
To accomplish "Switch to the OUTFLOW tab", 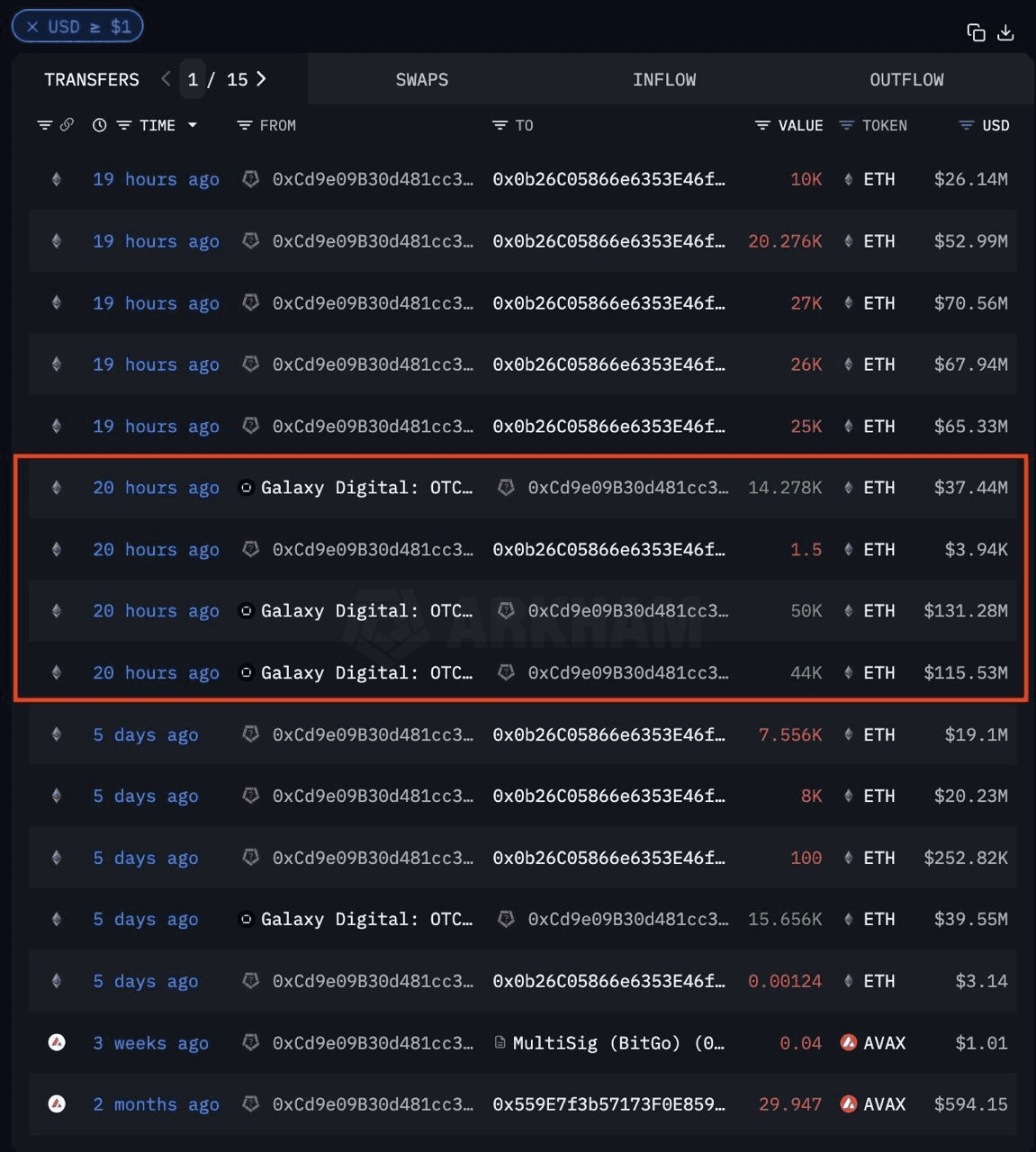I will [906, 79].
